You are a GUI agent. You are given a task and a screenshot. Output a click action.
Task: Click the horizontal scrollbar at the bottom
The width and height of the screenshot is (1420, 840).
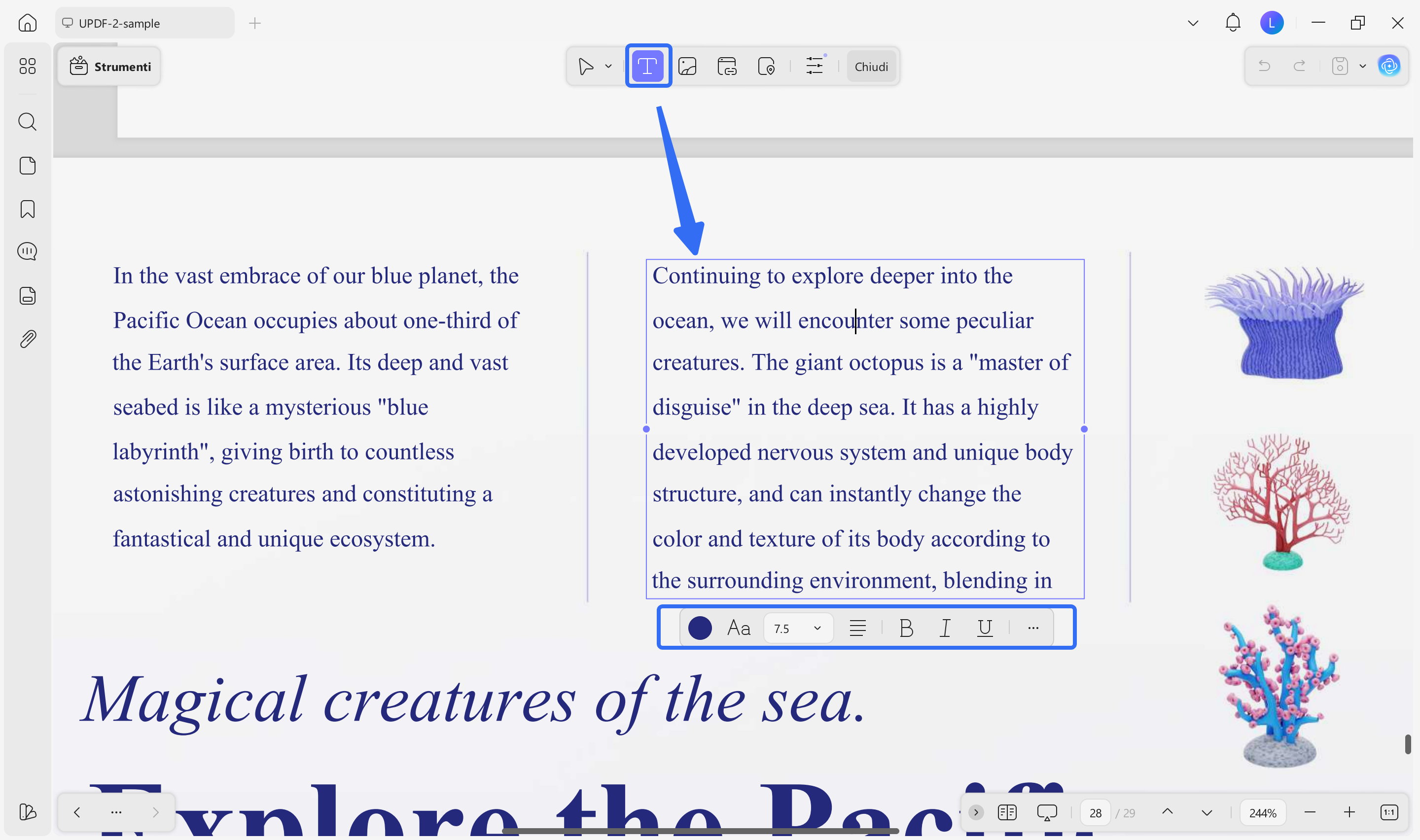tap(700, 831)
